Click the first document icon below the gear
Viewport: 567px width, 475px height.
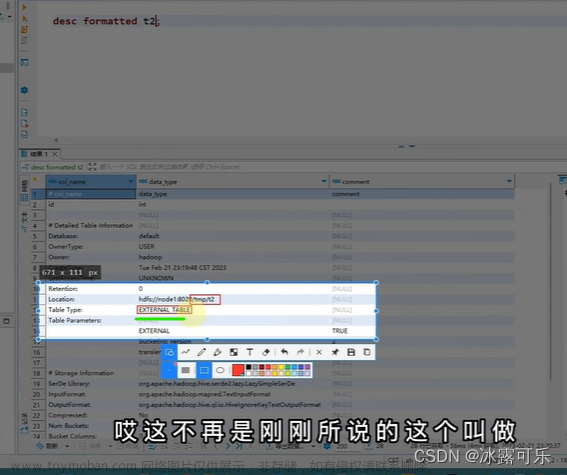click(25, 112)
